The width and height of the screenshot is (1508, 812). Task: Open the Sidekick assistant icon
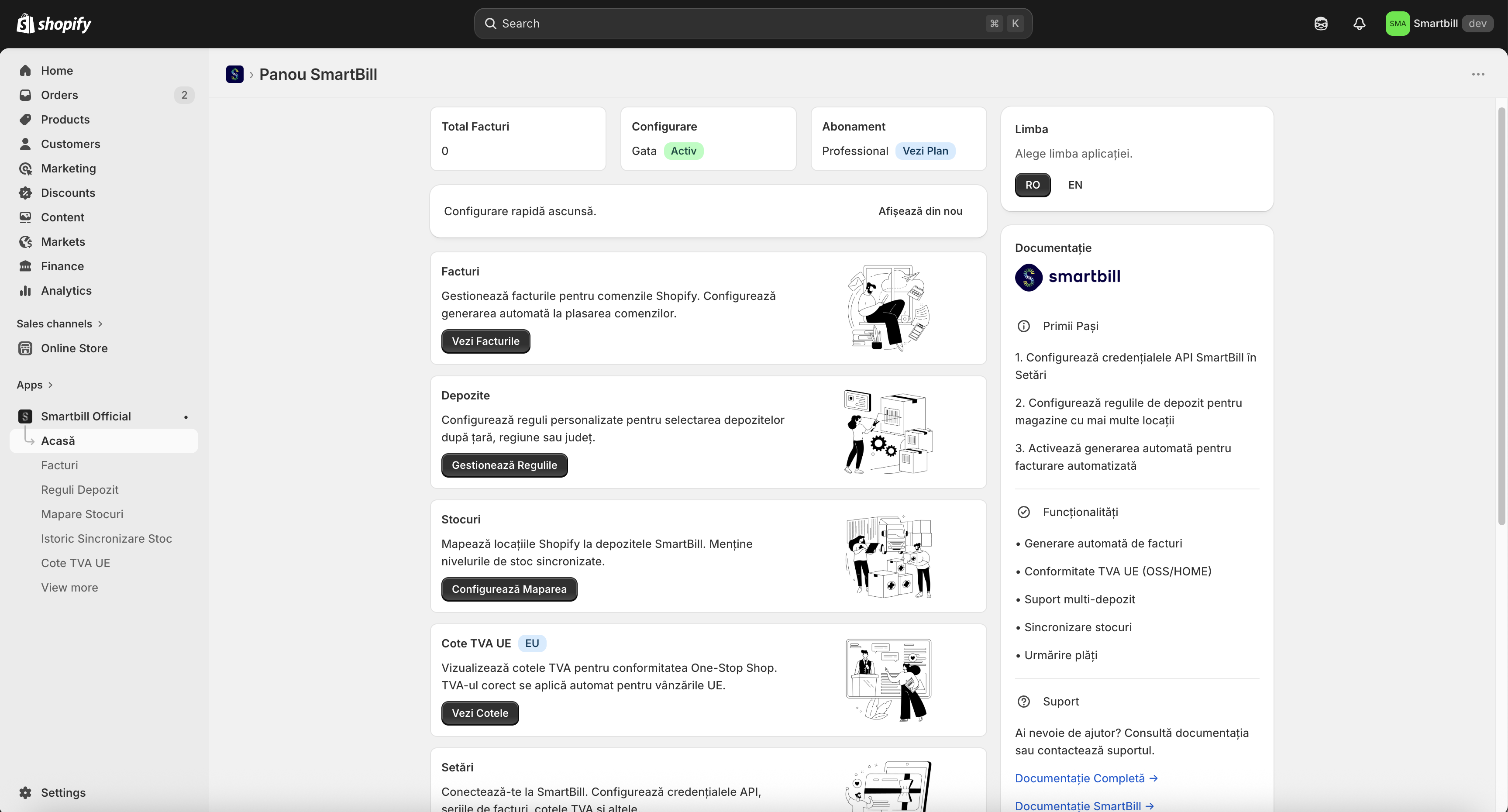[x=1321, y=24]
